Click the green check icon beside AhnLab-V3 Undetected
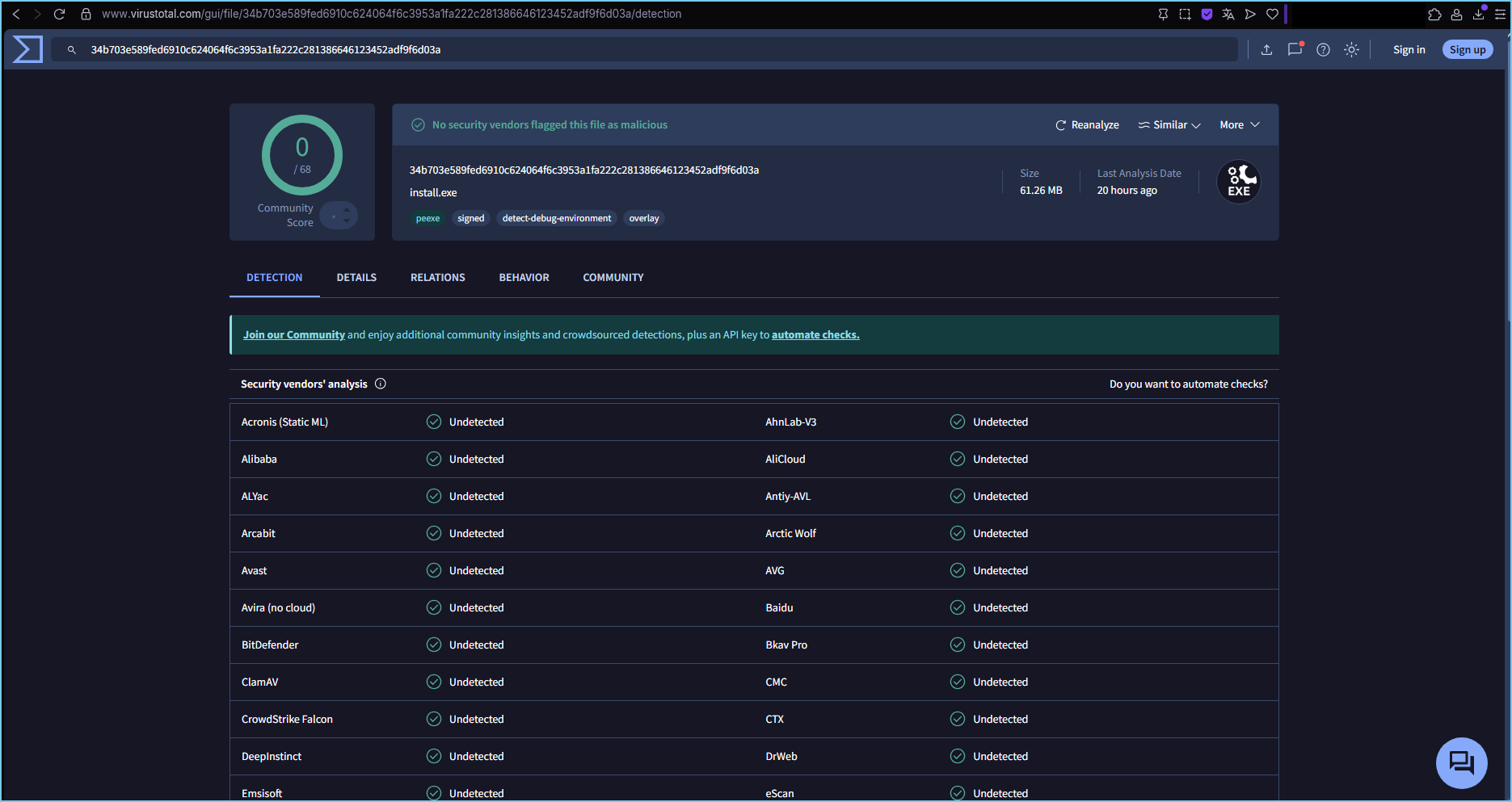Viewport: 1512px width, 802px height. coord(958,422)
